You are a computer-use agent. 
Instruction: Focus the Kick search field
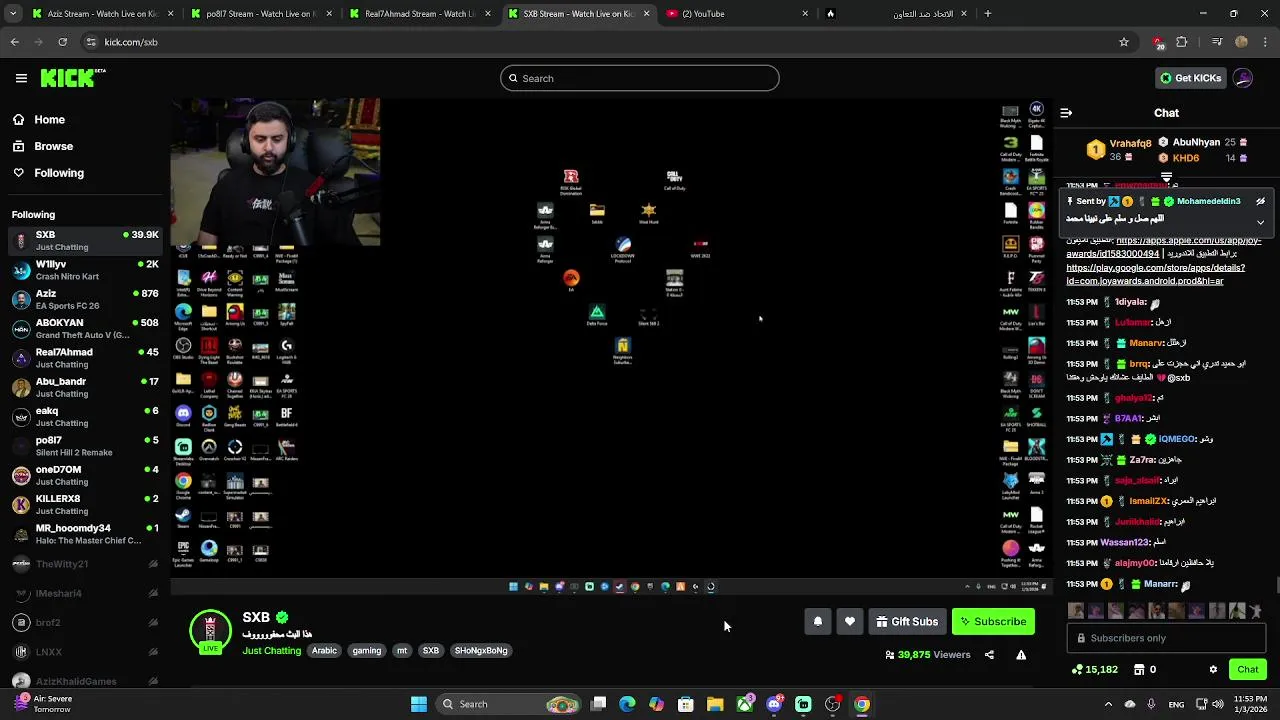pos(640,78)
